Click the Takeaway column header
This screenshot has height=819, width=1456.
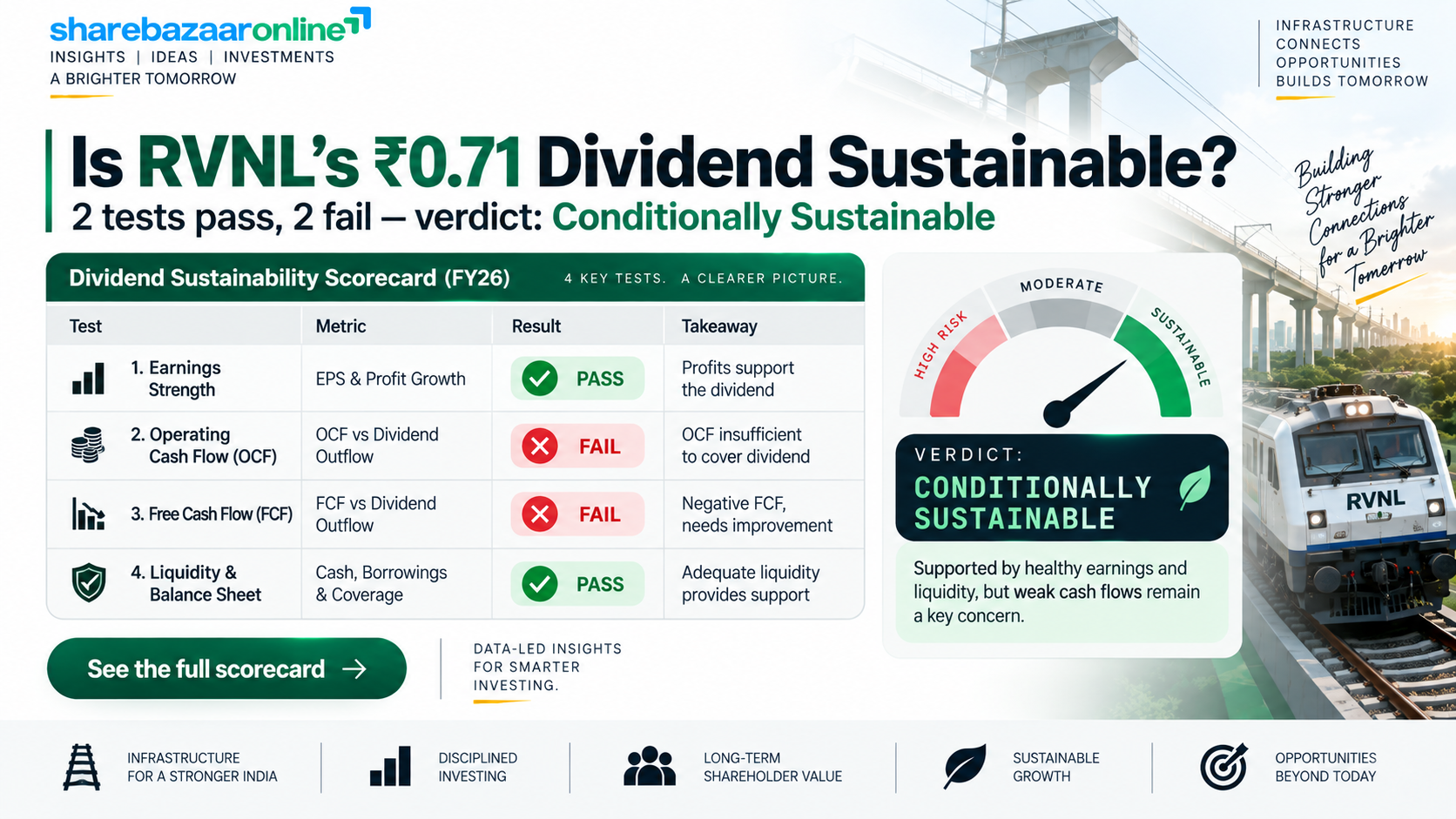coord(719,326)
